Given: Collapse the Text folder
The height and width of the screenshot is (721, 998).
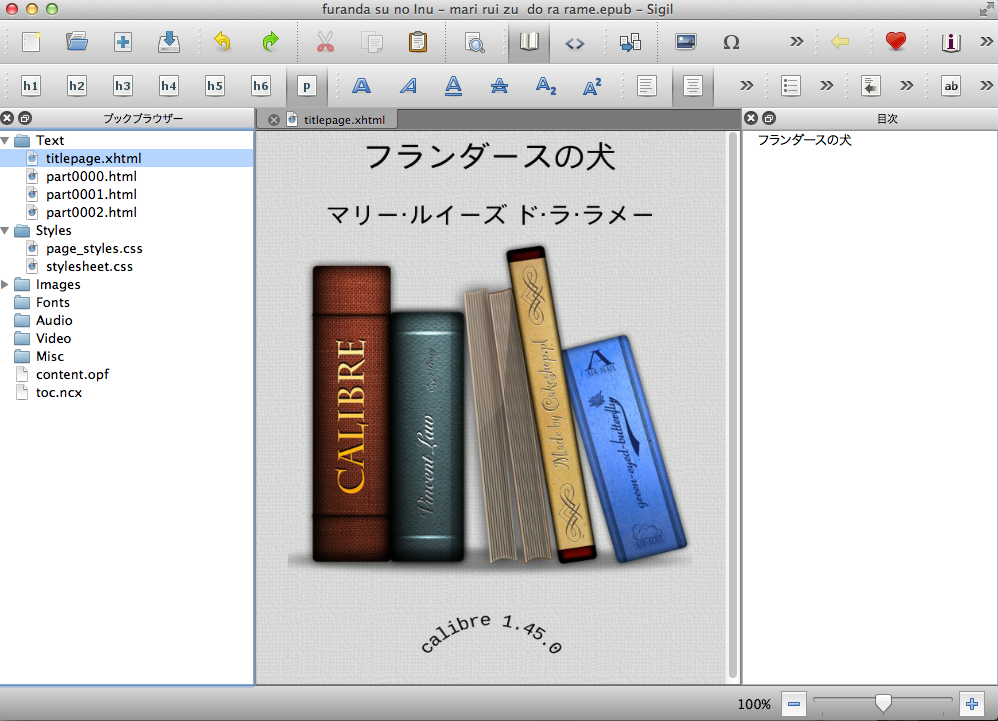Looking at the screenshot, I should (x=5, y=141).
